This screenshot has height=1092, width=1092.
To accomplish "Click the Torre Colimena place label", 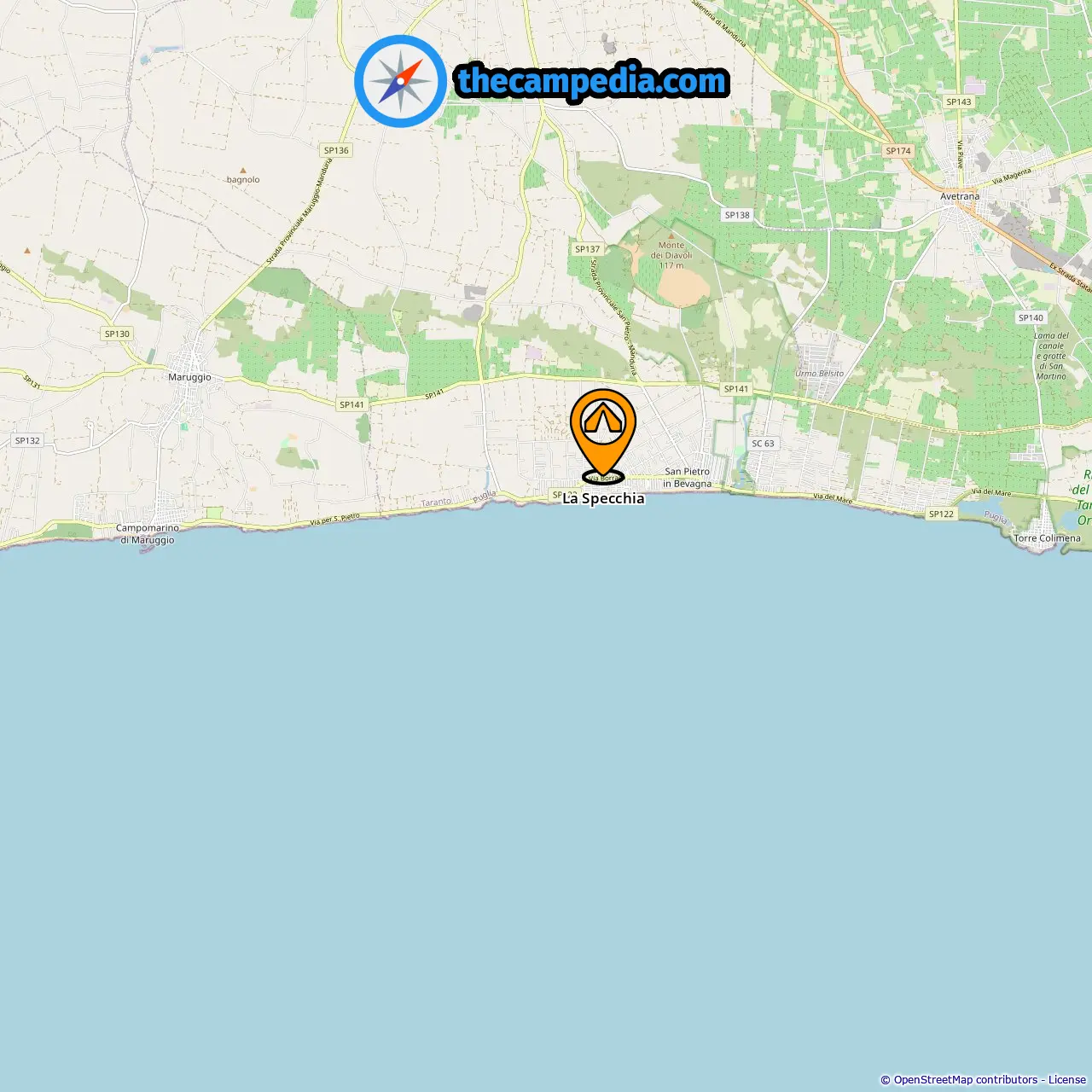I will coord(1047,538).
